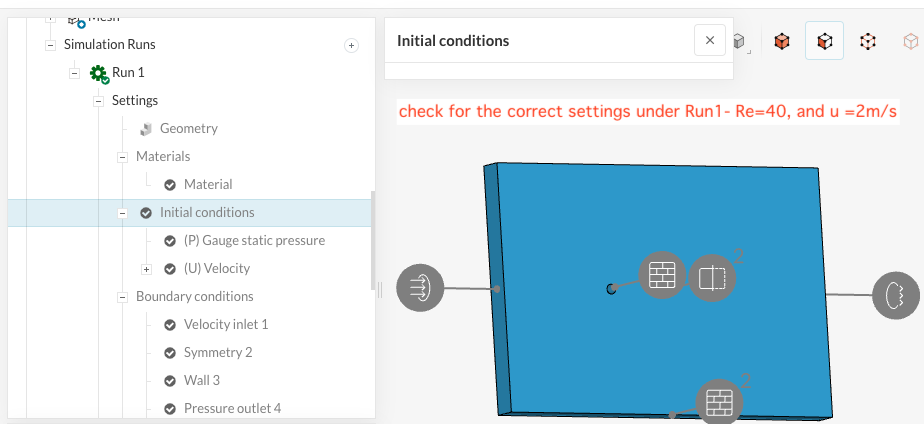Viewport: 924px width, 424px height.
Task: Click the green Run 1 gear icon
Action: click(x=99, y=73)
